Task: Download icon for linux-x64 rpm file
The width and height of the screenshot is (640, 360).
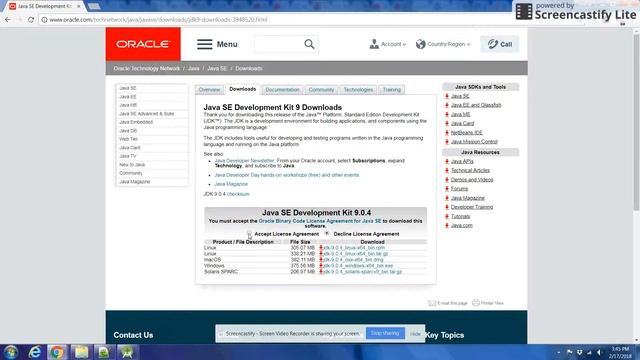Action: 321,248
